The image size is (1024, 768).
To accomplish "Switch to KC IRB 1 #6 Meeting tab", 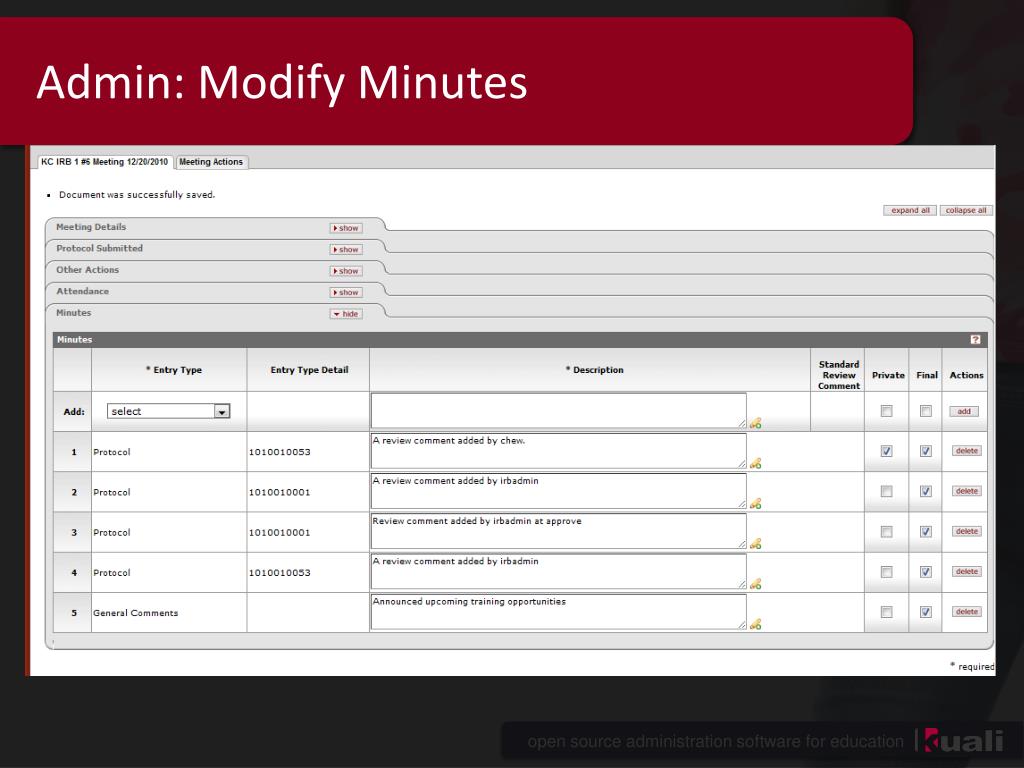I will pos(104,162).
